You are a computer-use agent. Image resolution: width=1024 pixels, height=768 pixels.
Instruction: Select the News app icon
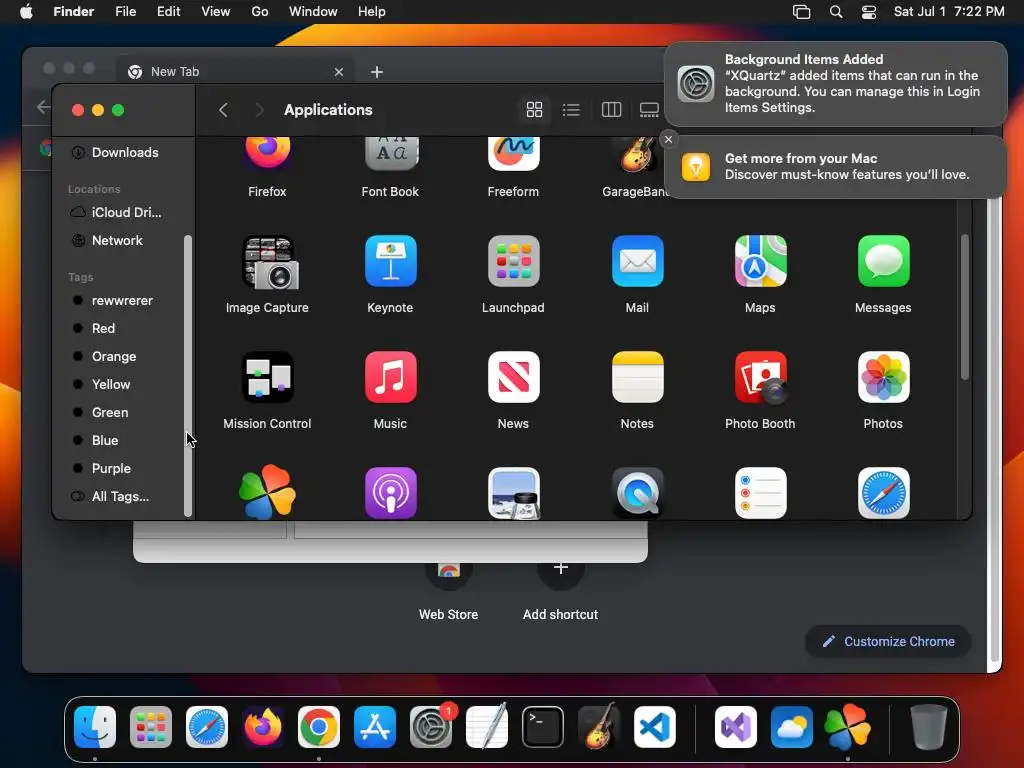pyautogui.click(x=513, y=377)
